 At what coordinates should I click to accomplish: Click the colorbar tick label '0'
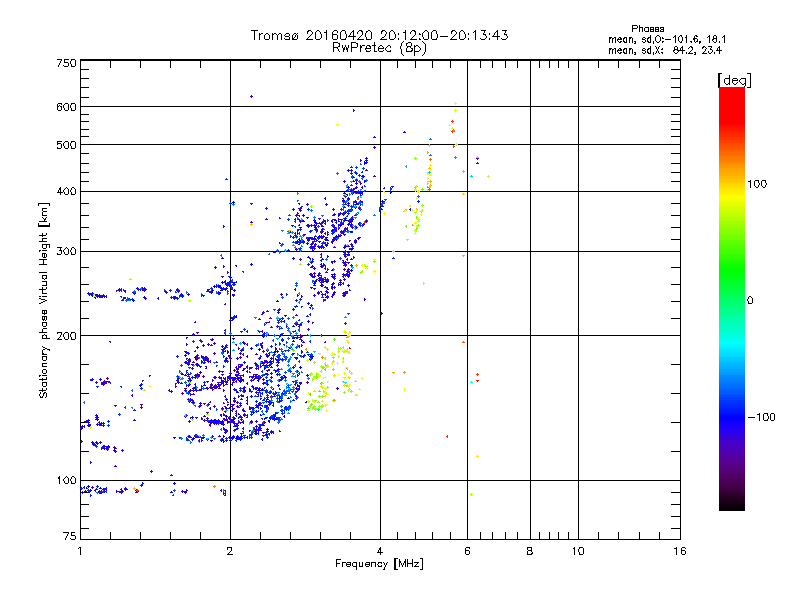(750, 301)
